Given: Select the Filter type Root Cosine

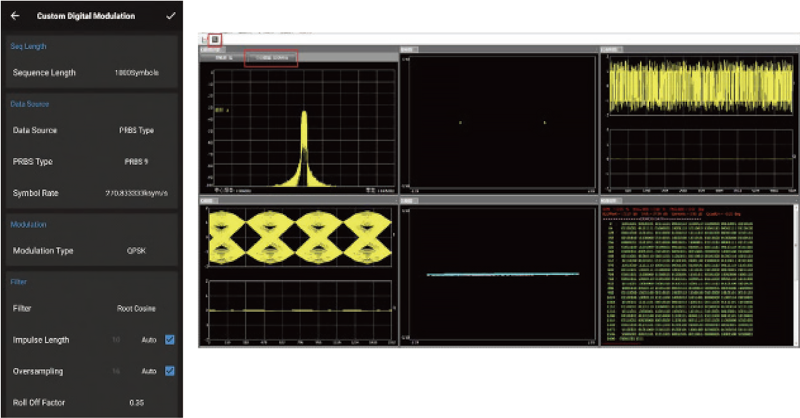Looking at the screenshot, I should pos(137,308).
